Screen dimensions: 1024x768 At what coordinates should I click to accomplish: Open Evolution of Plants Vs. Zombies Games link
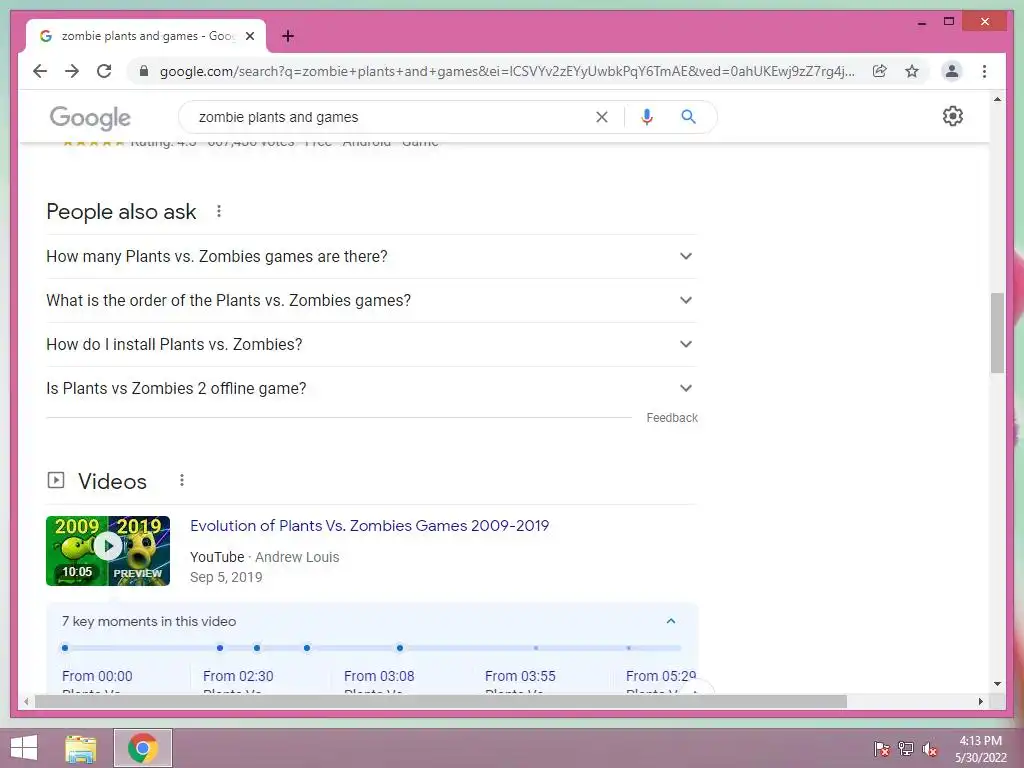(370, 526)
